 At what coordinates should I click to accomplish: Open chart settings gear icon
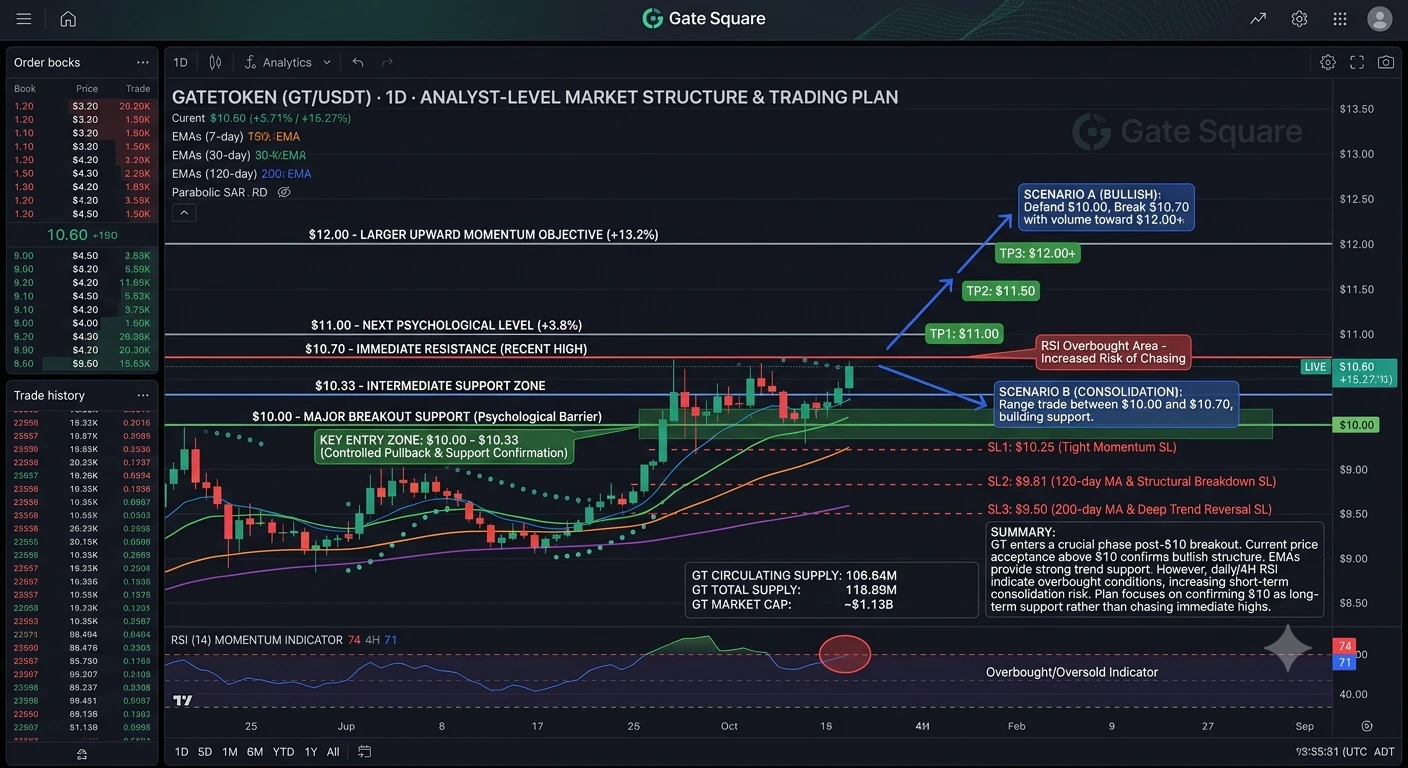point(1328,62)
